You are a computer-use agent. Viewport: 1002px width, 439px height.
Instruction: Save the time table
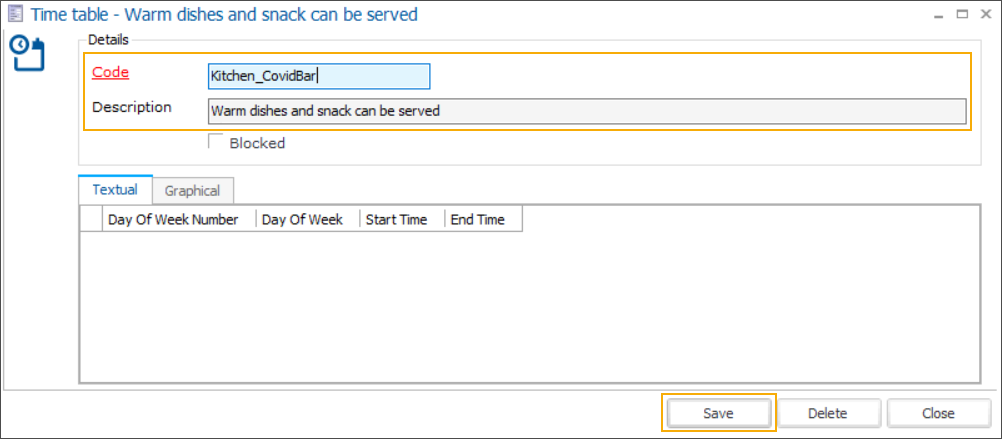click(x=718, y=413)
